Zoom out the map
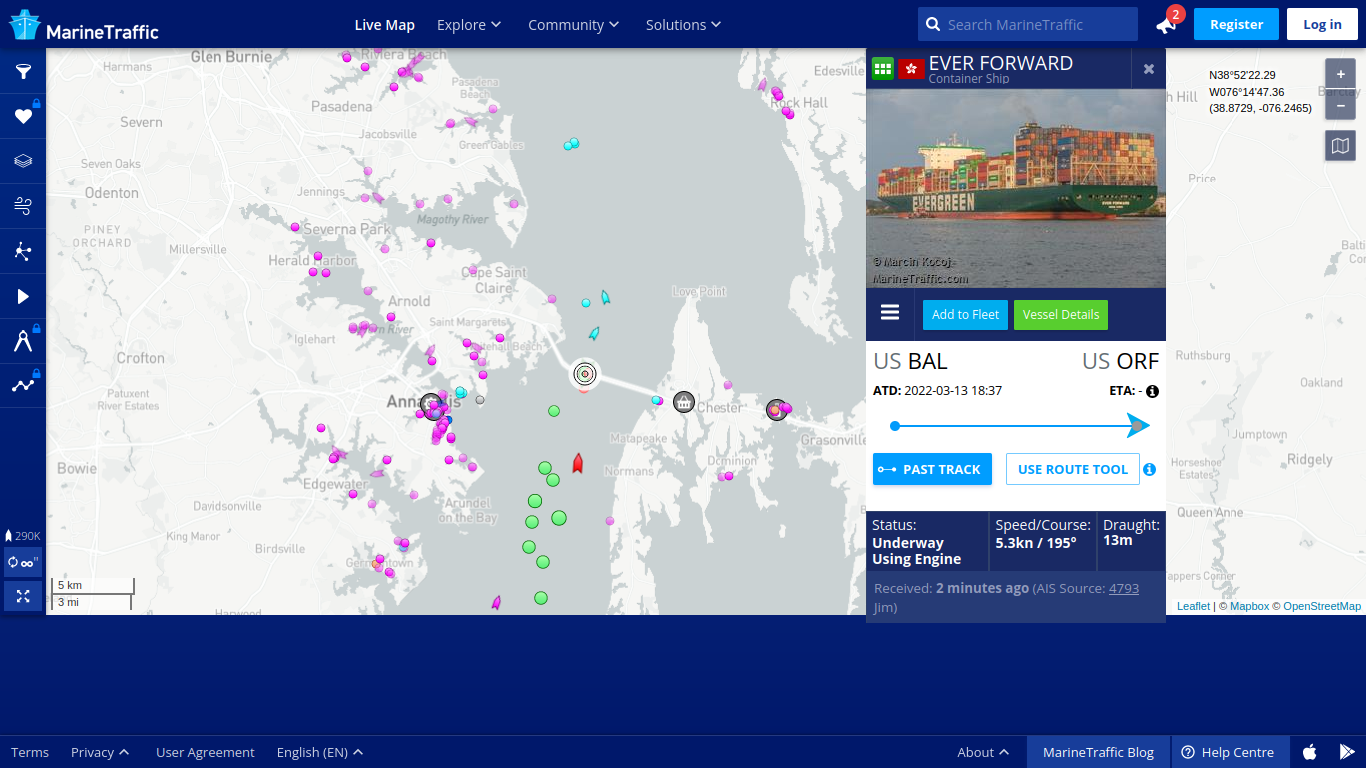 click(x=1341, y=105)
